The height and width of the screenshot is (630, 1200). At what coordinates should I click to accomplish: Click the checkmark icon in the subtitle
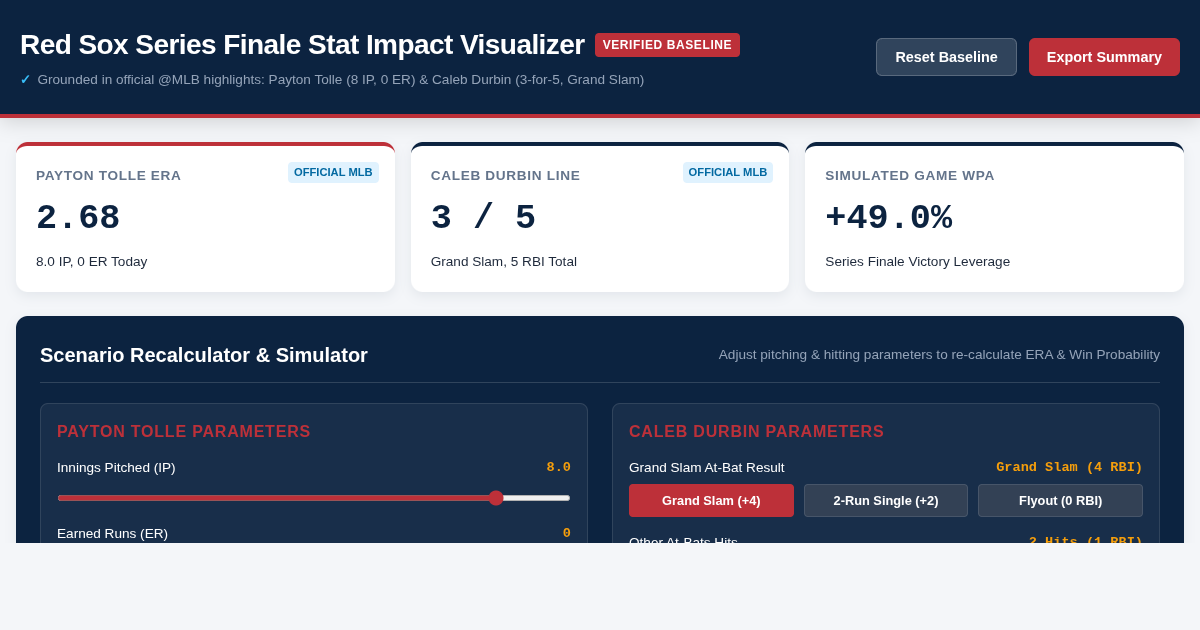(25, 80)
